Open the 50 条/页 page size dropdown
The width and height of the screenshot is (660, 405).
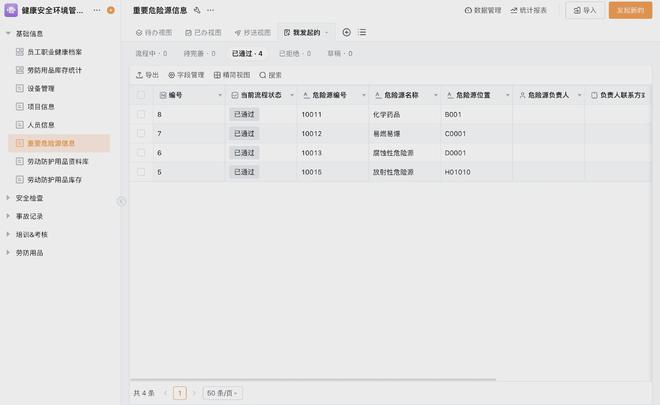pos(223,393)
